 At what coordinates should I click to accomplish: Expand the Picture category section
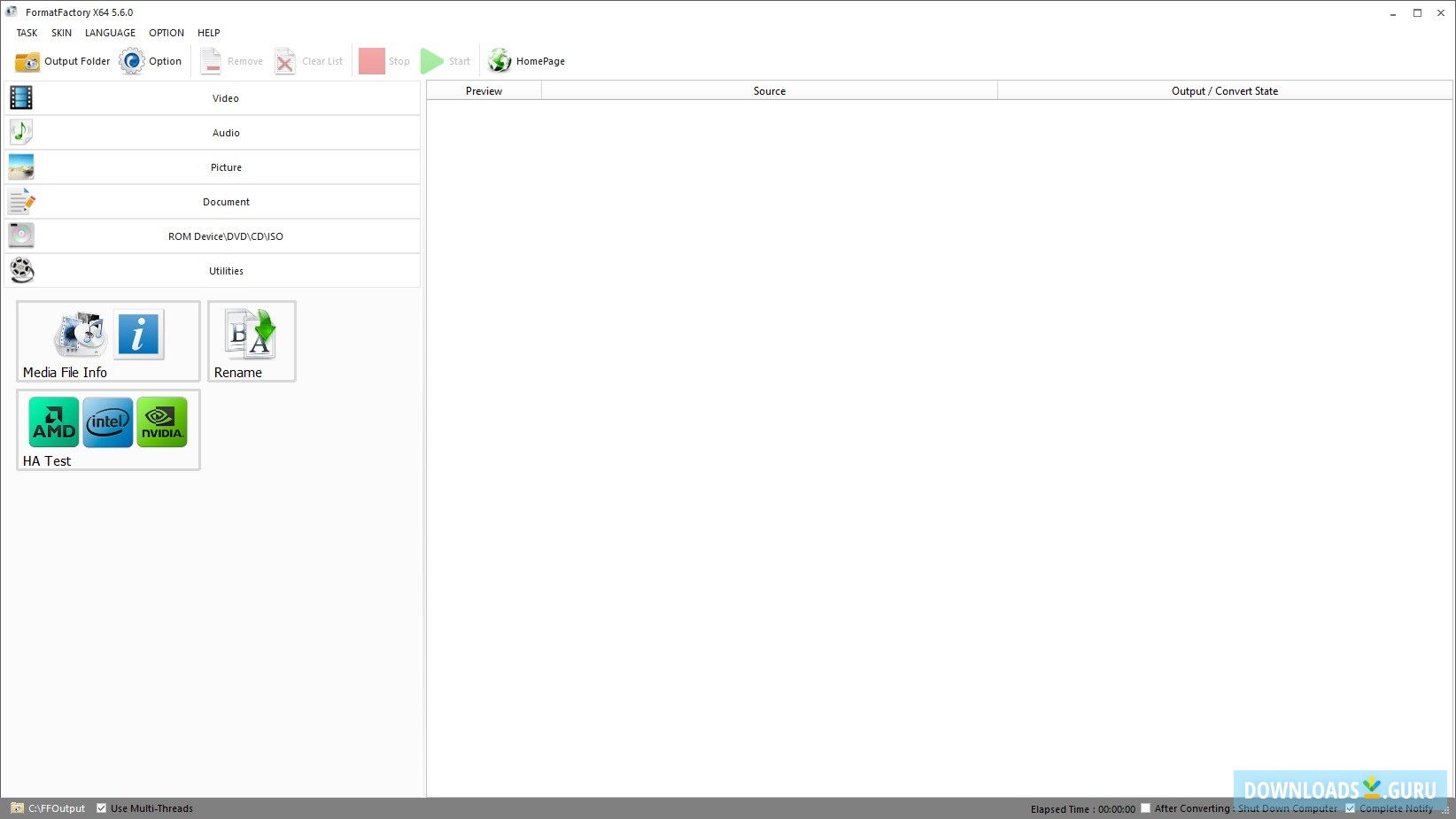(x=213, y=167)
